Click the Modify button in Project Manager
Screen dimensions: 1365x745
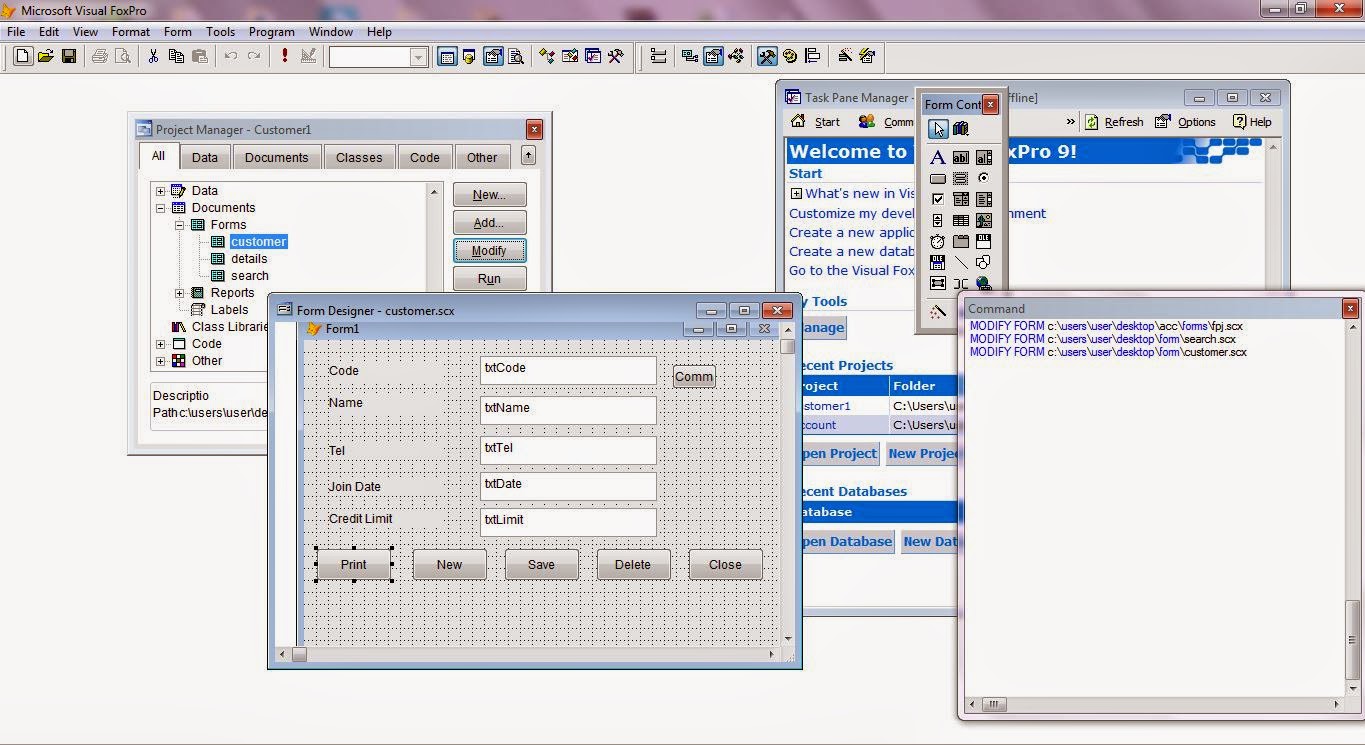pyautogui.click(x=489, y=250)
